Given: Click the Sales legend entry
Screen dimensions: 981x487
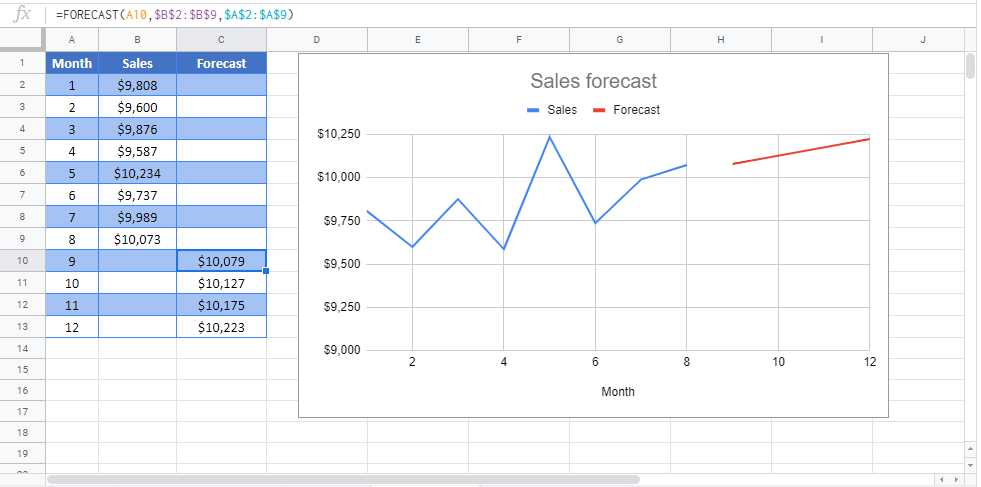Looking at the screenshot, I should point(552,110).
